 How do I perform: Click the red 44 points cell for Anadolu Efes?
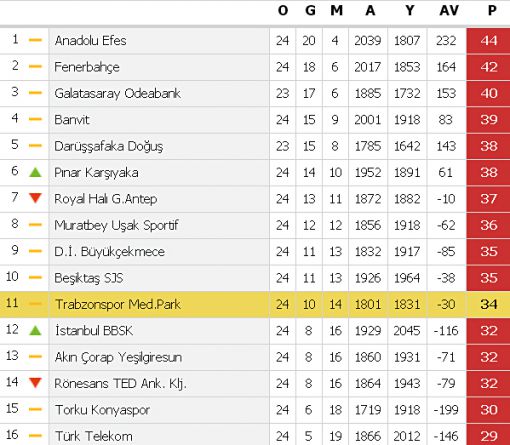pos(488,41)
